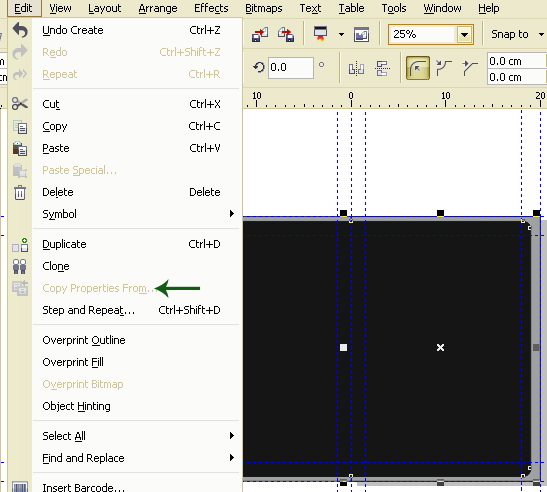This screenshot has width=547, height=492.
Task: Choose Insert Barcode menu item
Action: point(136,487)
